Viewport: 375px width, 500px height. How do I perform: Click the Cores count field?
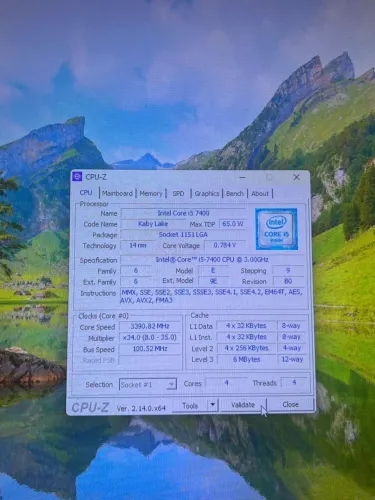226,383
